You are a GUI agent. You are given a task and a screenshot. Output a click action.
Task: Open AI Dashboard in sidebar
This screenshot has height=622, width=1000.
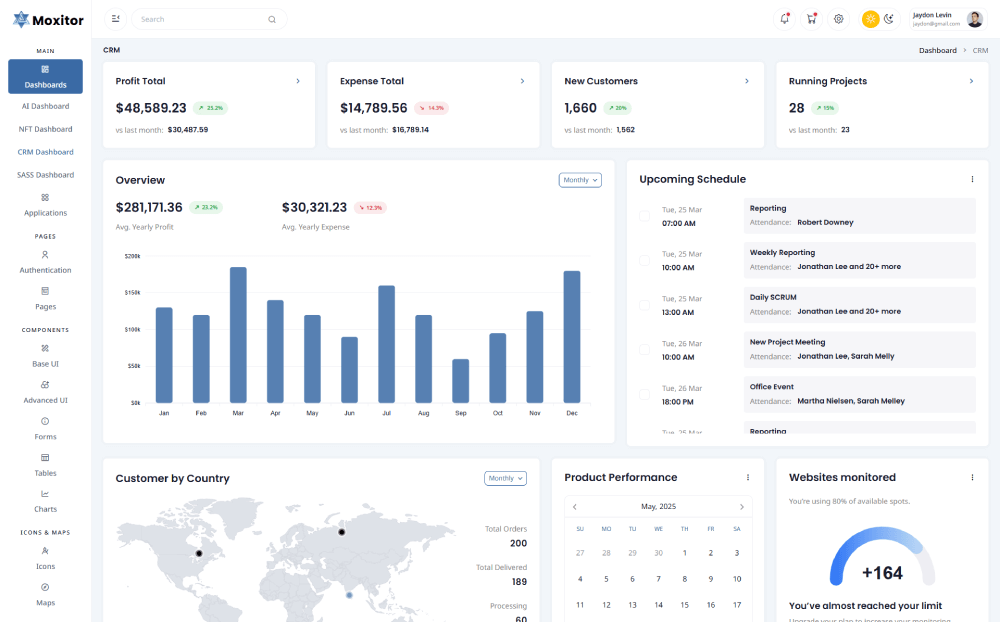45,106
